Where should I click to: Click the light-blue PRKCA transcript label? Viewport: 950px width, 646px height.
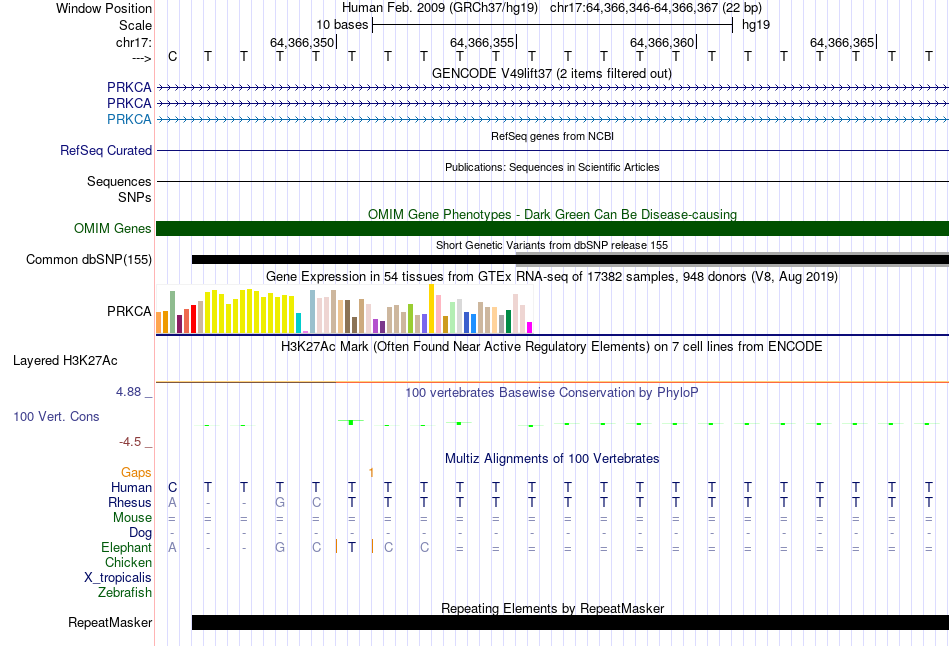(129, 119)
